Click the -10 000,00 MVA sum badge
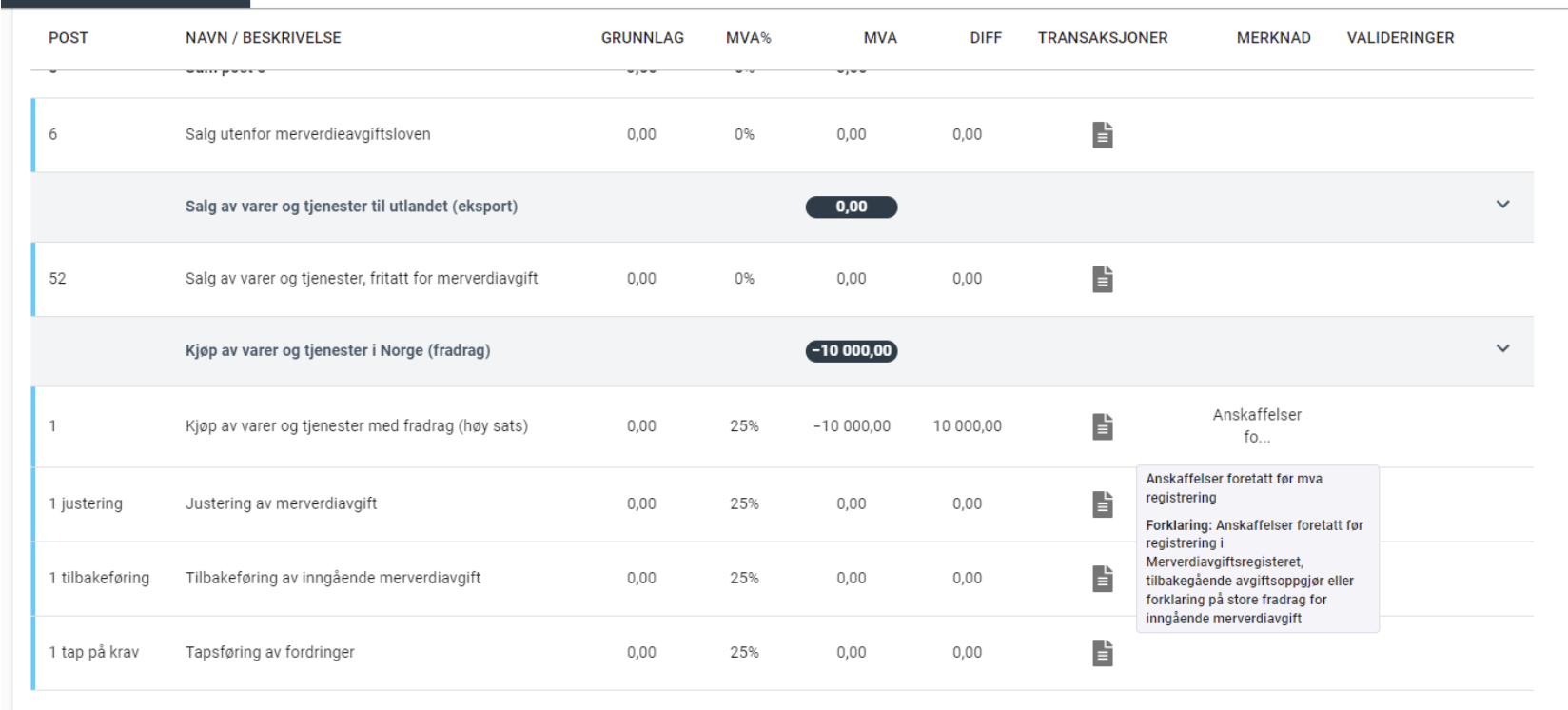Screen dimensions: 1568x710 pyautogui.click(x=852, y=351)
